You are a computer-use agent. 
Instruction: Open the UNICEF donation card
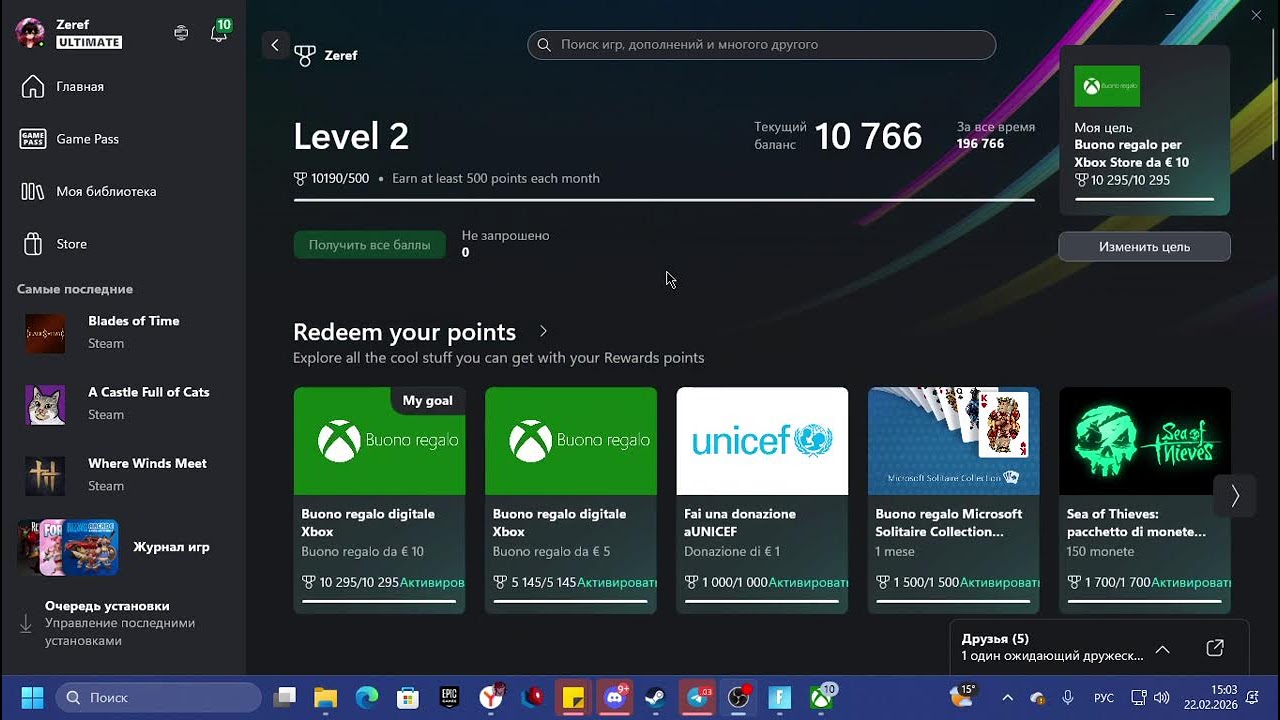pos(762,500)
